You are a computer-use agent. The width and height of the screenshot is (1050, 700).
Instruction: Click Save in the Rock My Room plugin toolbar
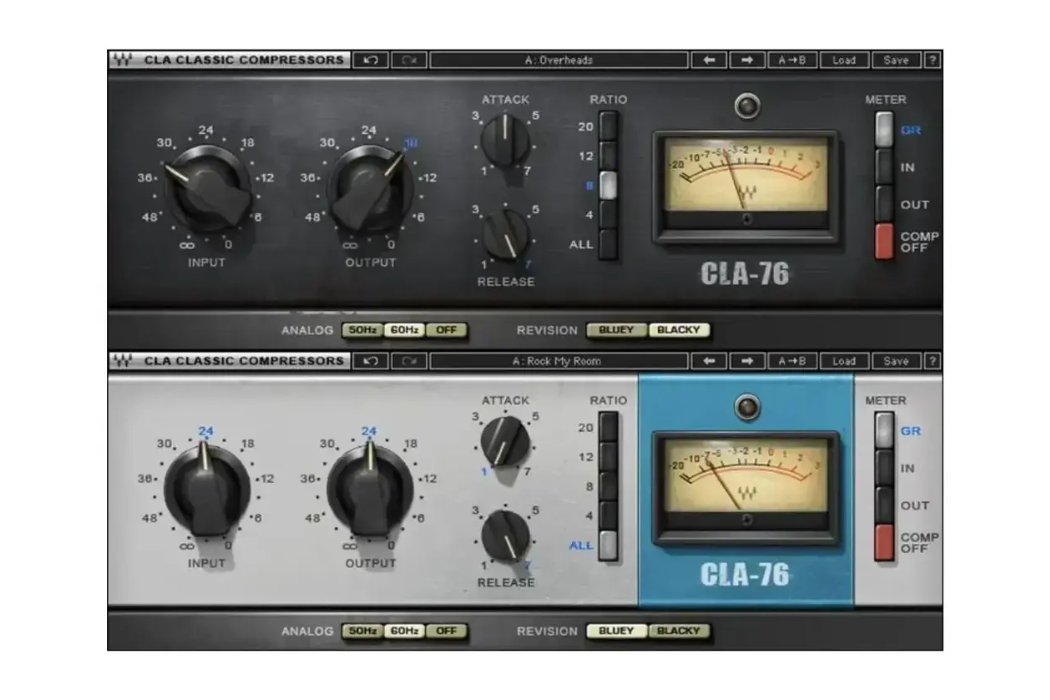[x=896, y=361]
